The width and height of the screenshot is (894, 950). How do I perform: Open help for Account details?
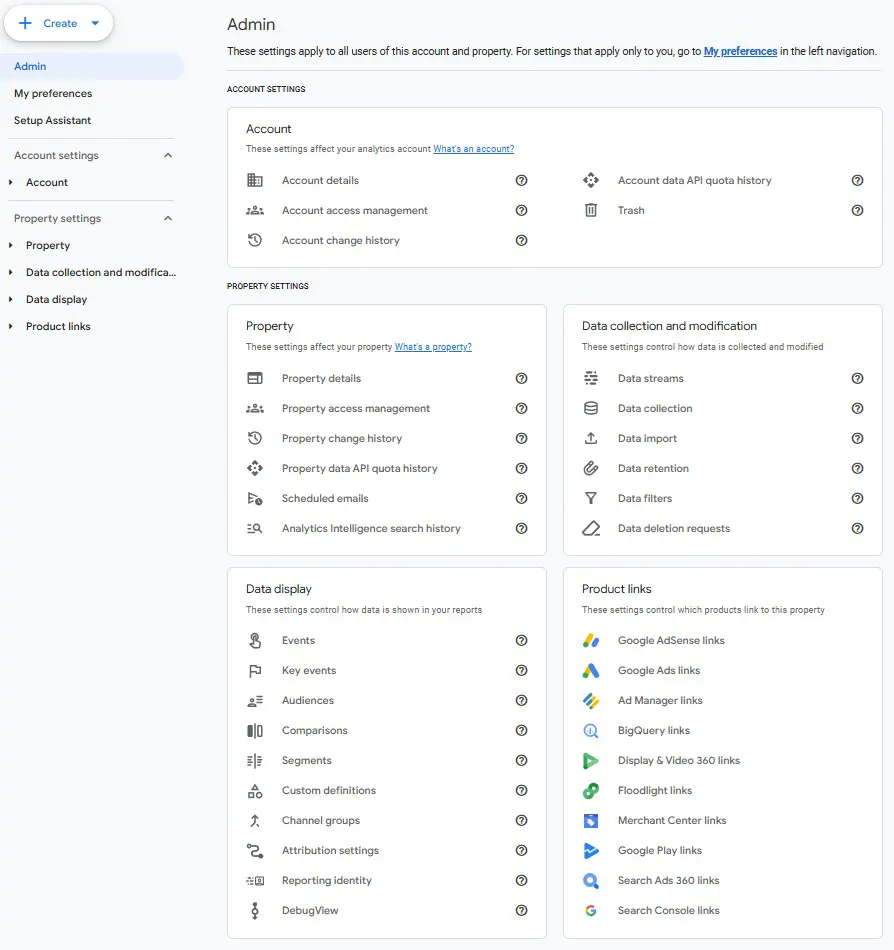click(522, 181)
